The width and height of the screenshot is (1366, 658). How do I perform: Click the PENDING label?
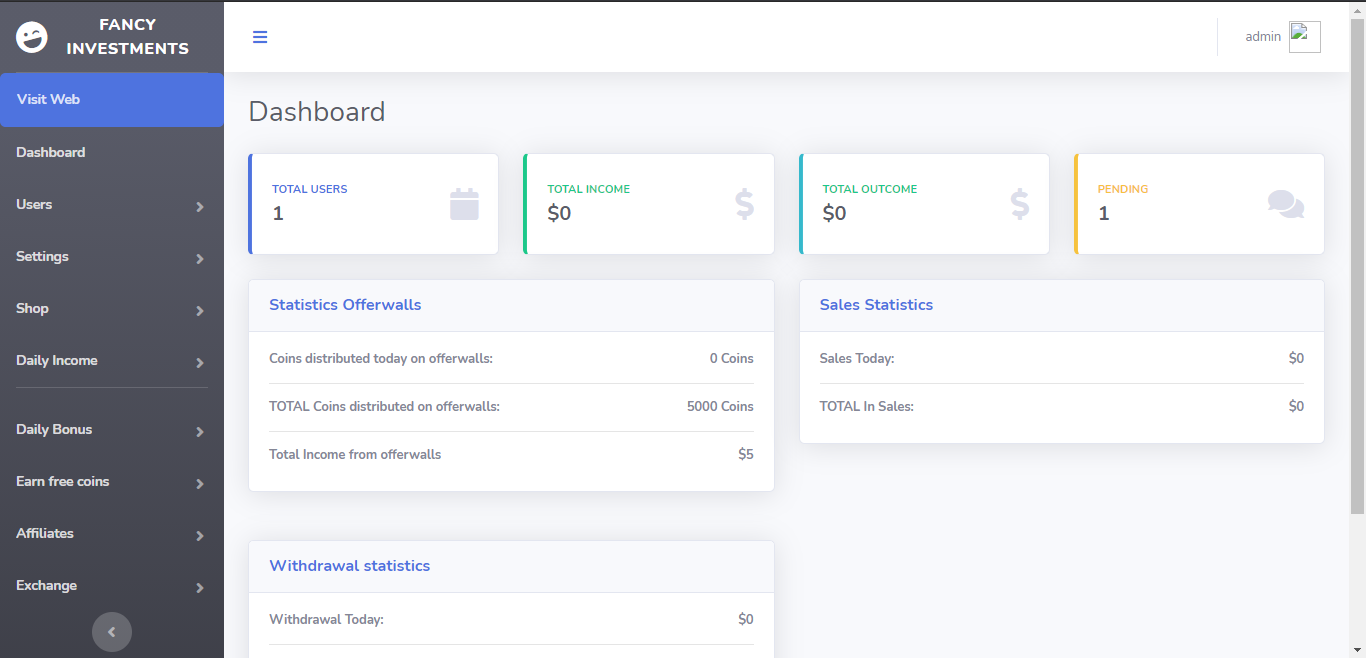1123,189
